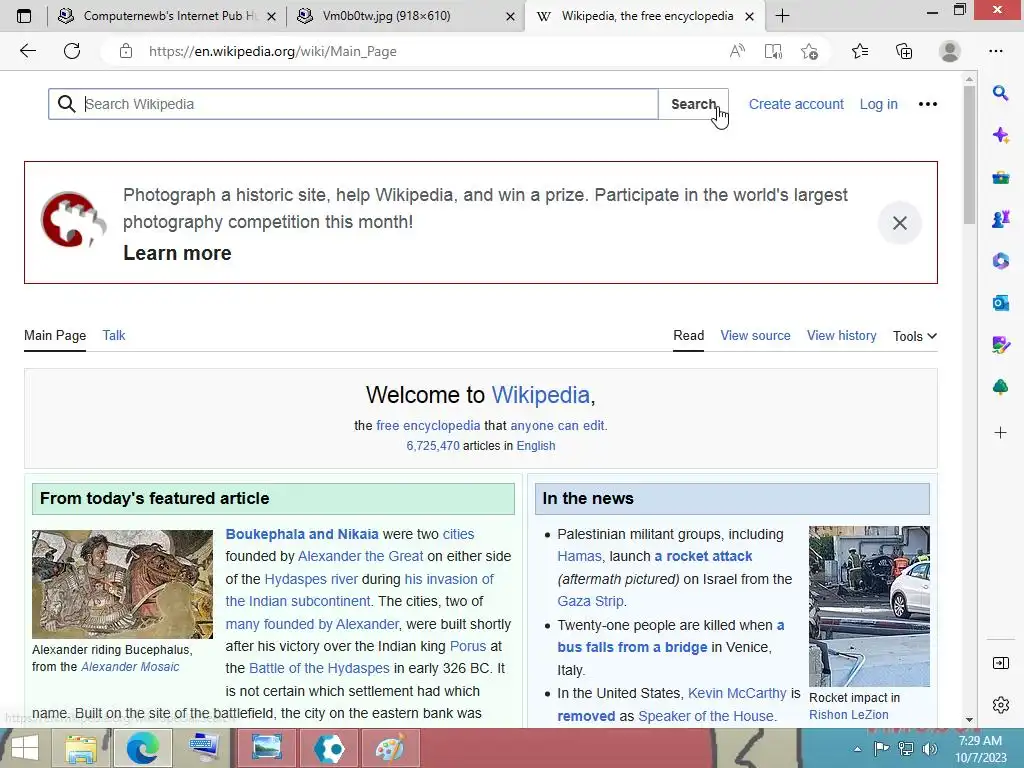Image resolution: width=1024 pixels, height=768 pixels.
Task: Open the rocket impact photo thumbnail
Action: (869, 606)
